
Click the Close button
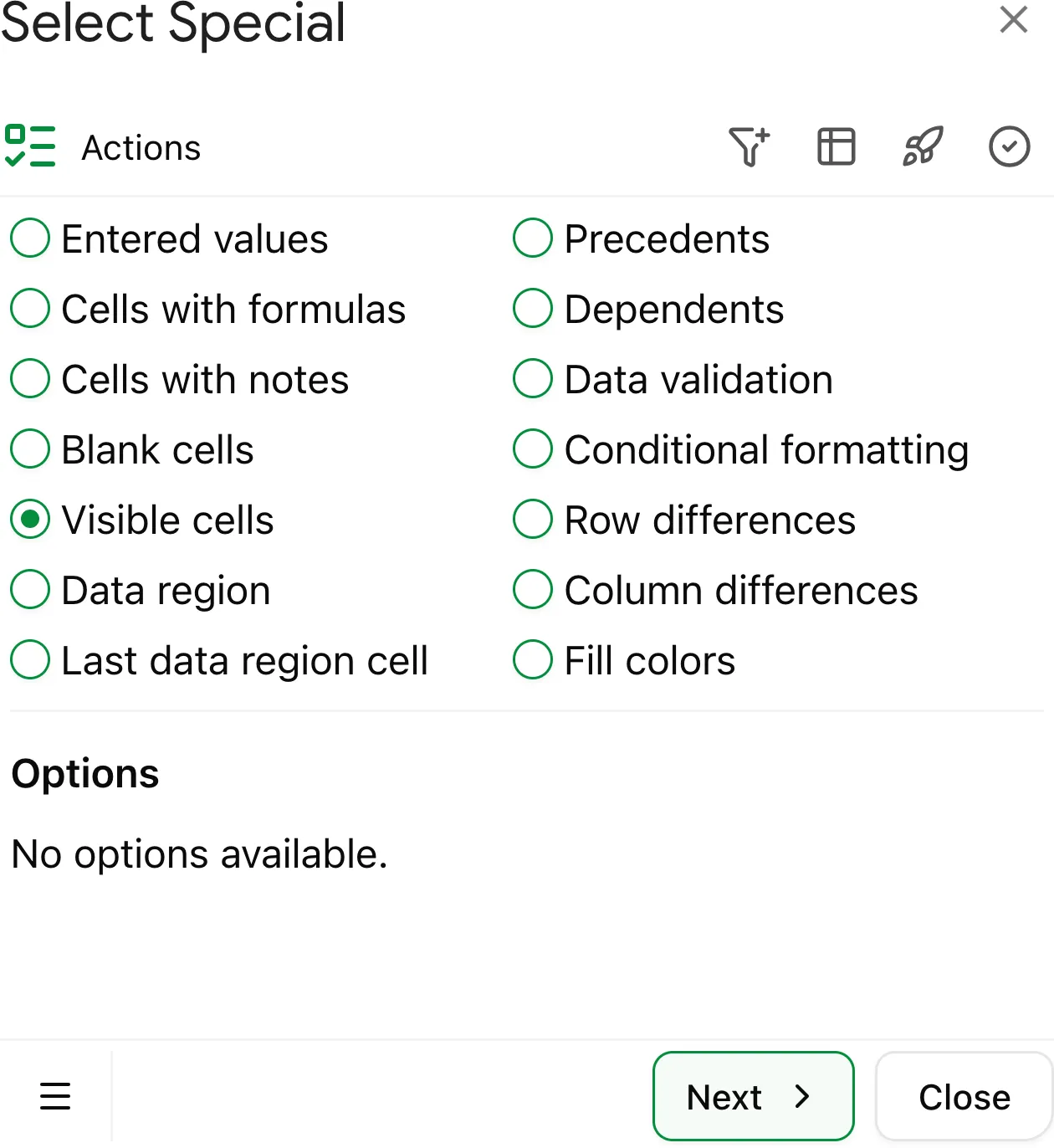(x=964, y=1096)
